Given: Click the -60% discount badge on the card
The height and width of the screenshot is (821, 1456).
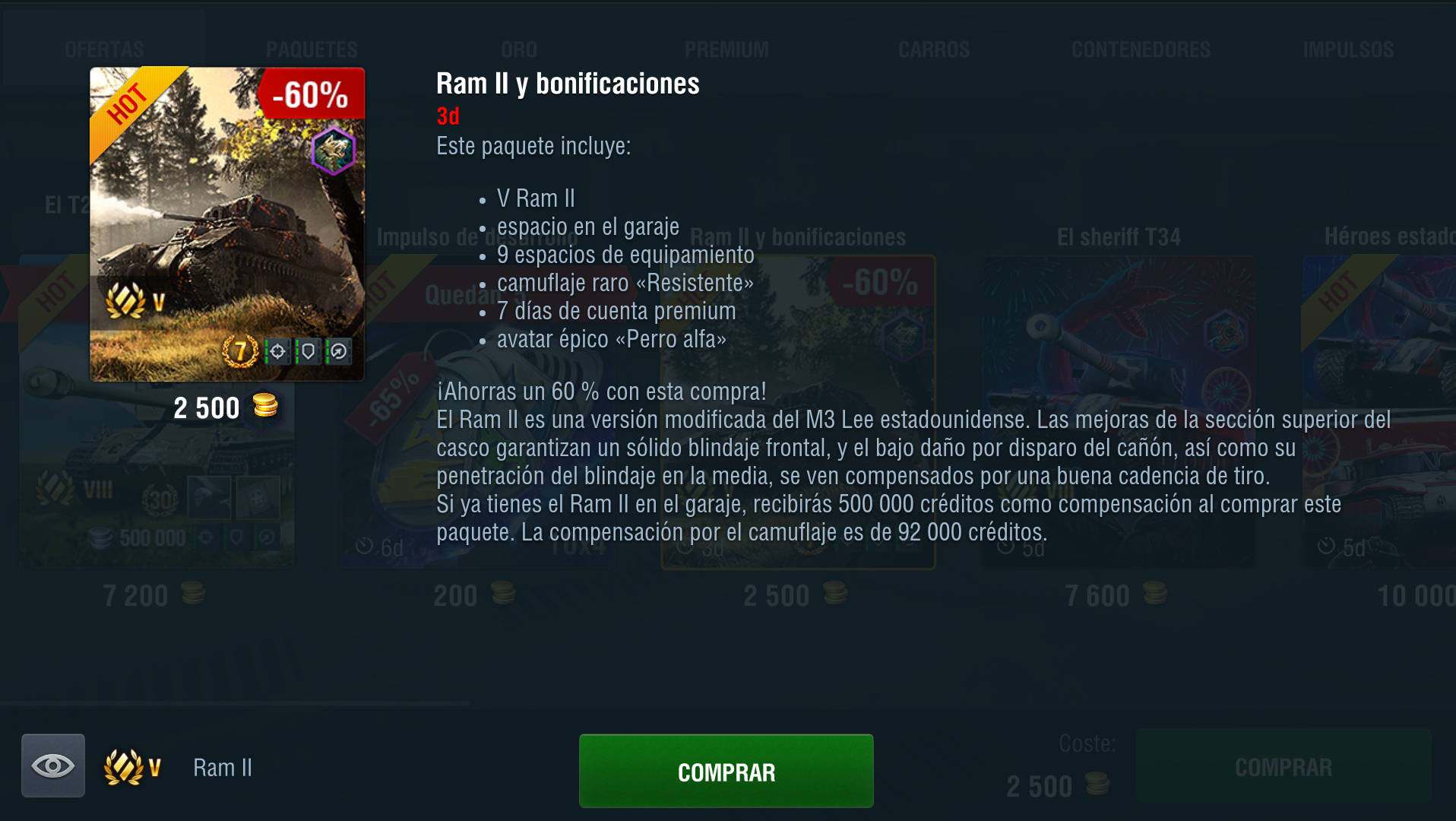Looking at the screenshot, I should (x=312, y=94).
